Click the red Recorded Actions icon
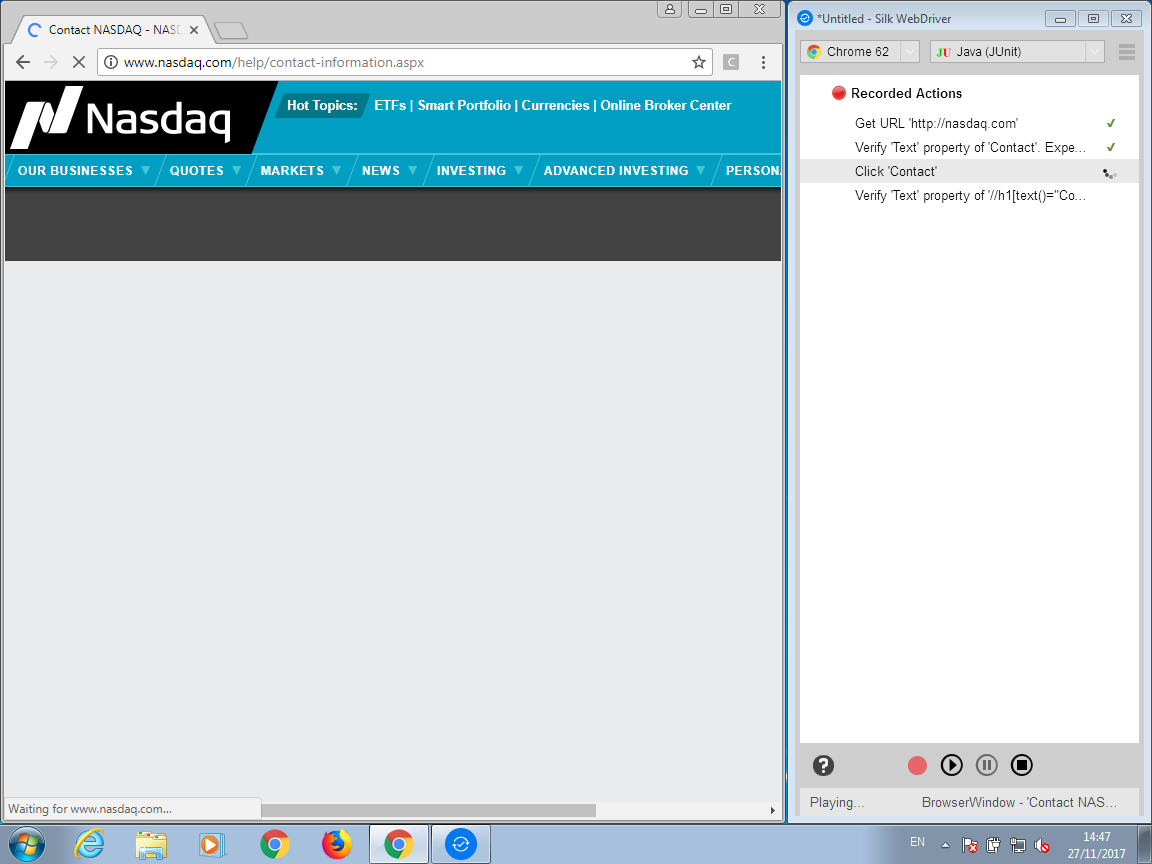This screenshot has height=864, width=1152. pyautogui.click(x=838, y=93)
